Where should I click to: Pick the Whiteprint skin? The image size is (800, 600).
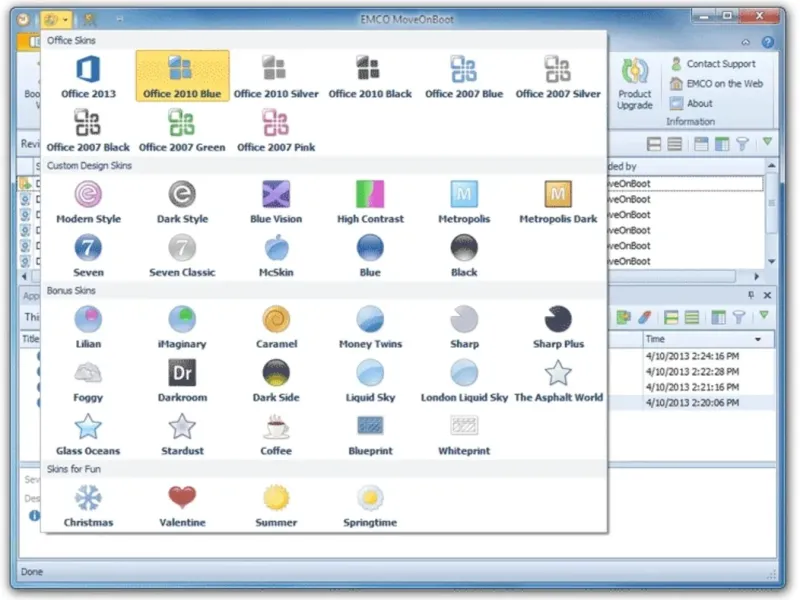(464, 434)
